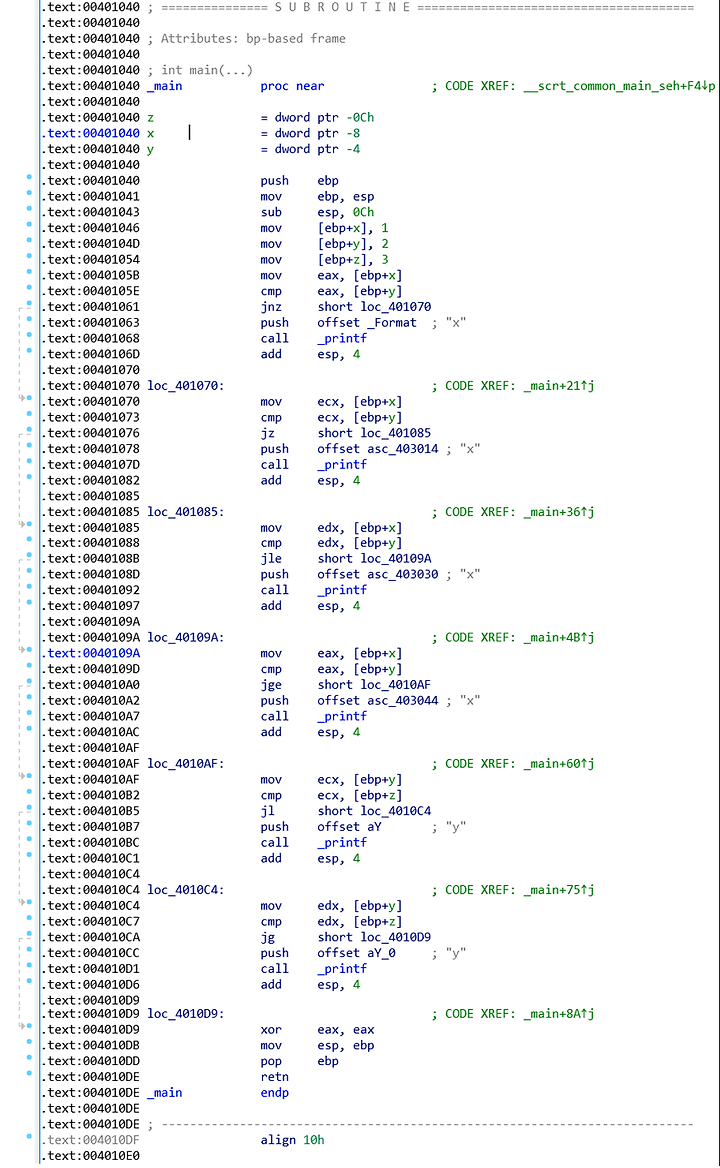Click _printf call at 004010A7
Screen dimensions: 720x1168
click(342, 716)
